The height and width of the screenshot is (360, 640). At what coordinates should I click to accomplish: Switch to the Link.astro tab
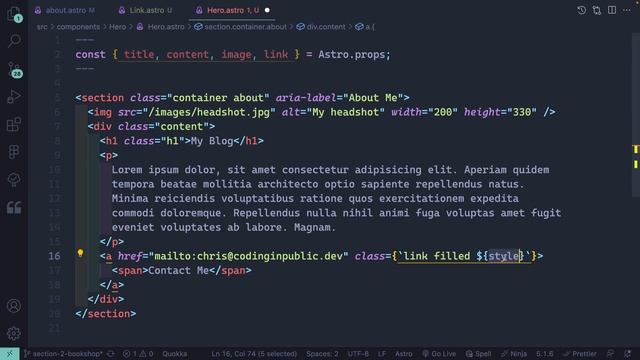147,10
